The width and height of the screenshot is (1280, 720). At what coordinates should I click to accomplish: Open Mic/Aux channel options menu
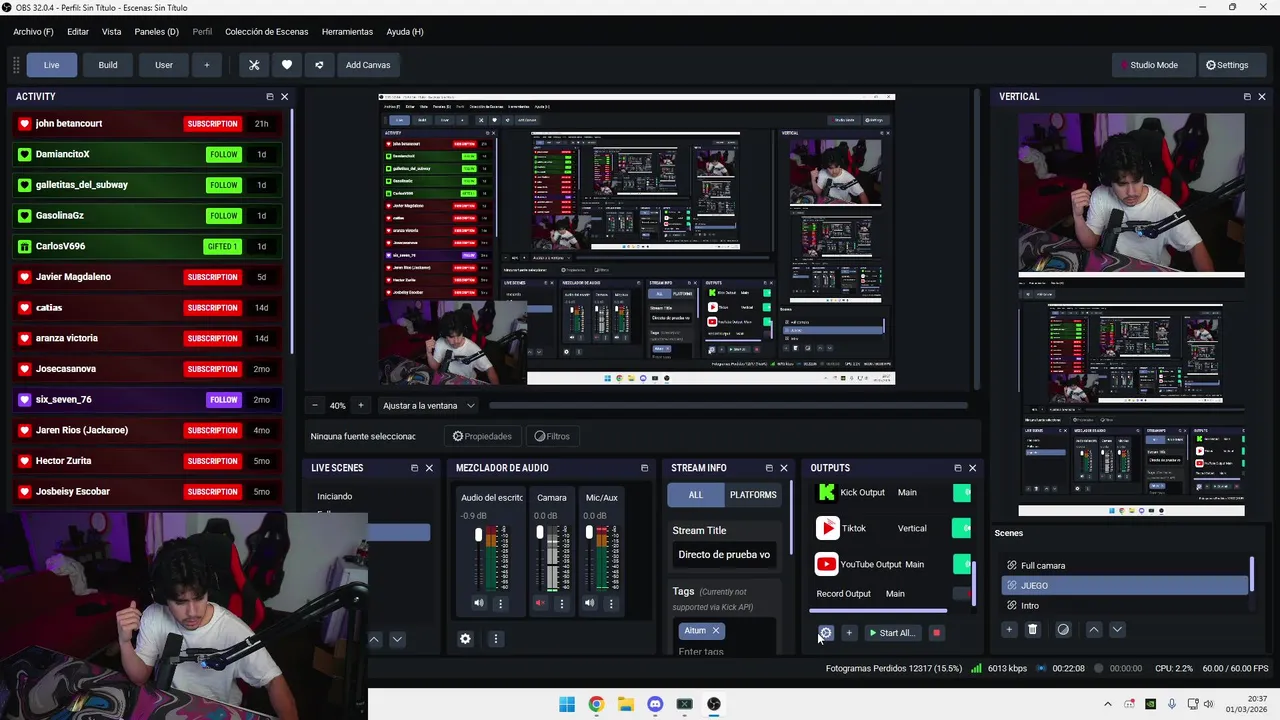610,603
